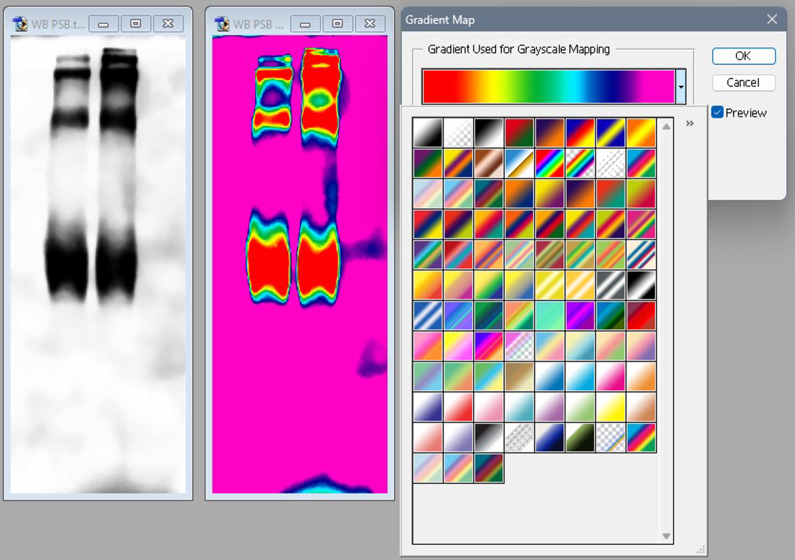Pick the black-and-white diagonal stripes preset
Image resolution: width=795 pixels, height=560 pixels.
coord(611,286)
